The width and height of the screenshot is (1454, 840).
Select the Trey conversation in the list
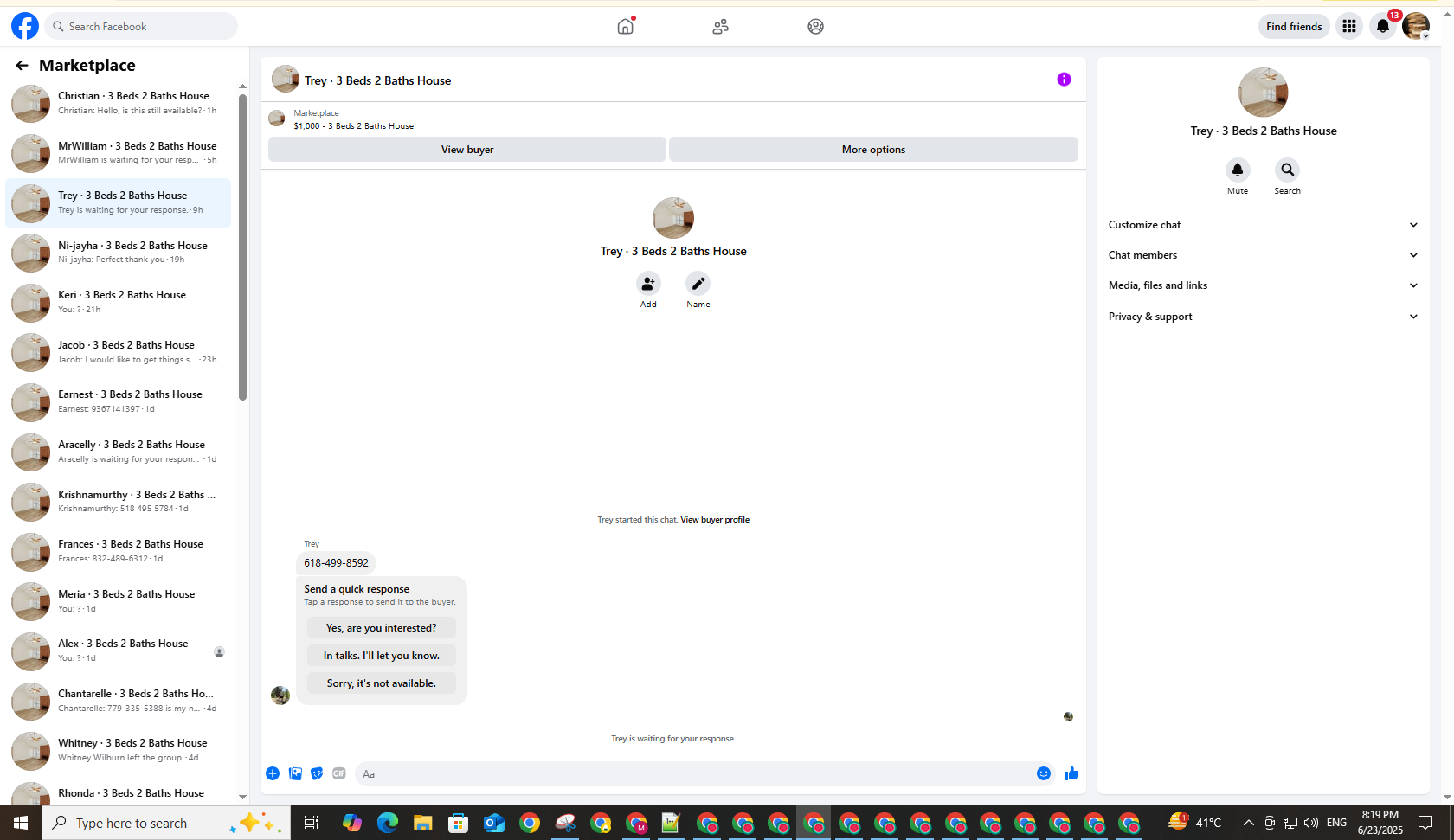pyautogui.click(x=119, y=203)
